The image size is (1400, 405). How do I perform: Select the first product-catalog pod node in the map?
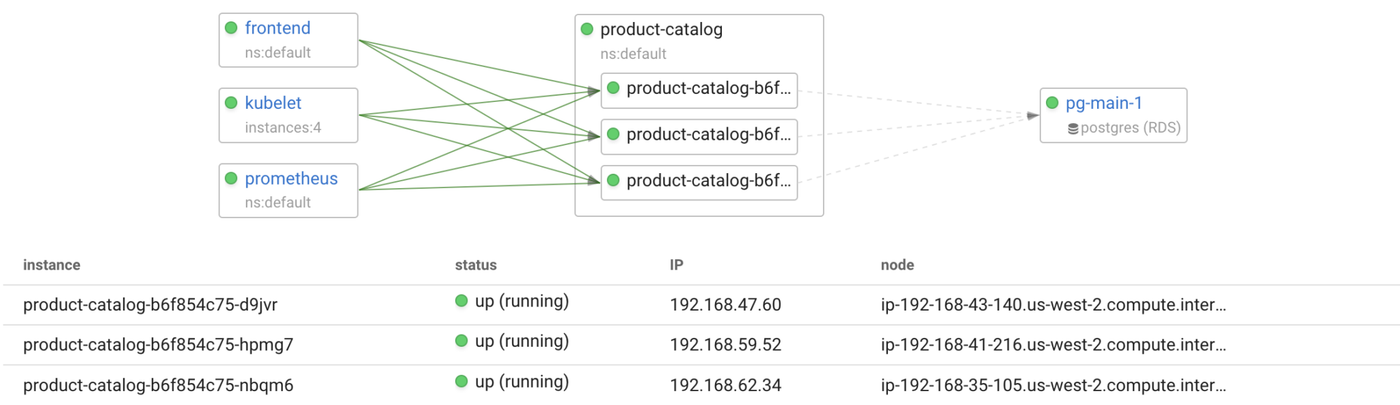coord(699,89)
